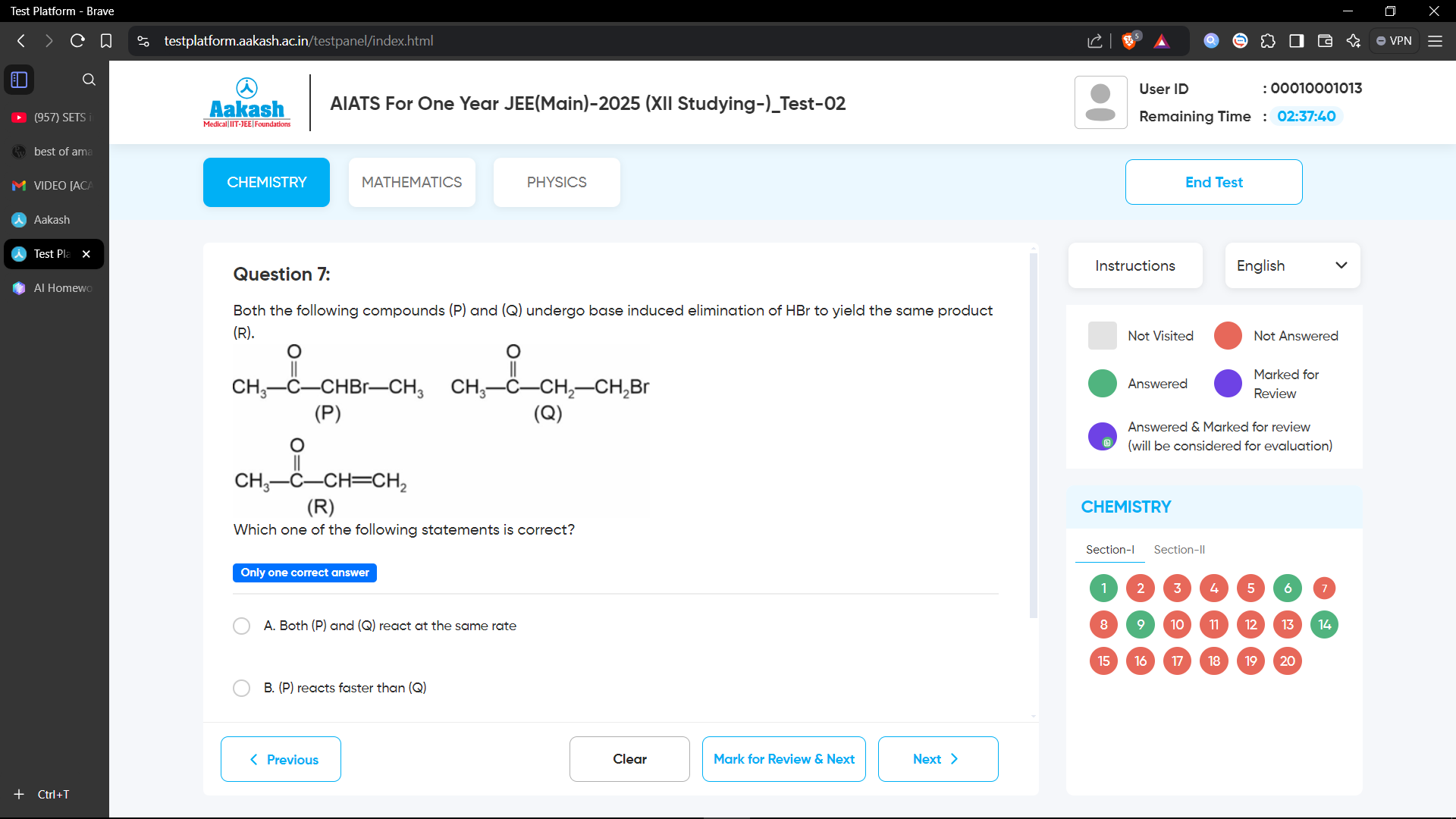Jump to question 5 in palette
The height and width of the screenshot is (819, 1456).
[1250, 588]
